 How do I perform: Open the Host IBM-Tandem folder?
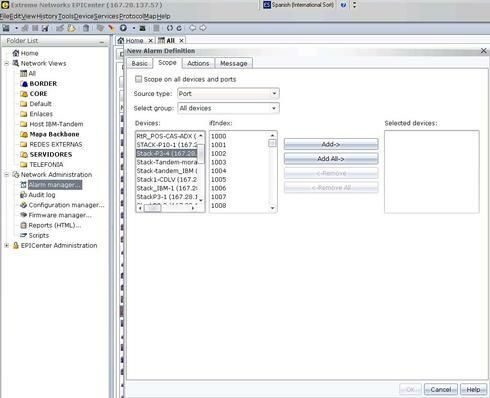click(56, 124)
